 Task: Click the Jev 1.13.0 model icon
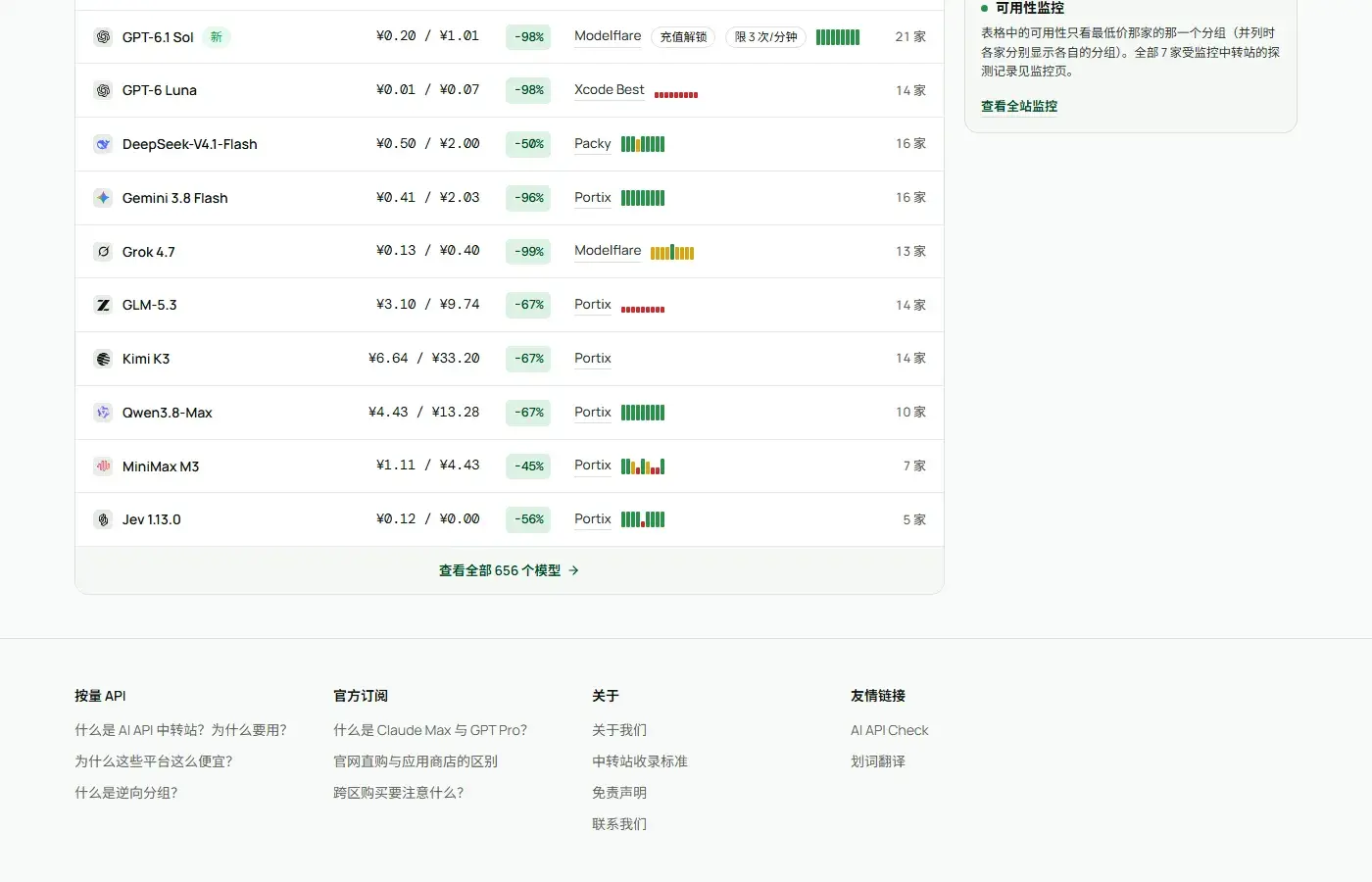click(103, 519)
